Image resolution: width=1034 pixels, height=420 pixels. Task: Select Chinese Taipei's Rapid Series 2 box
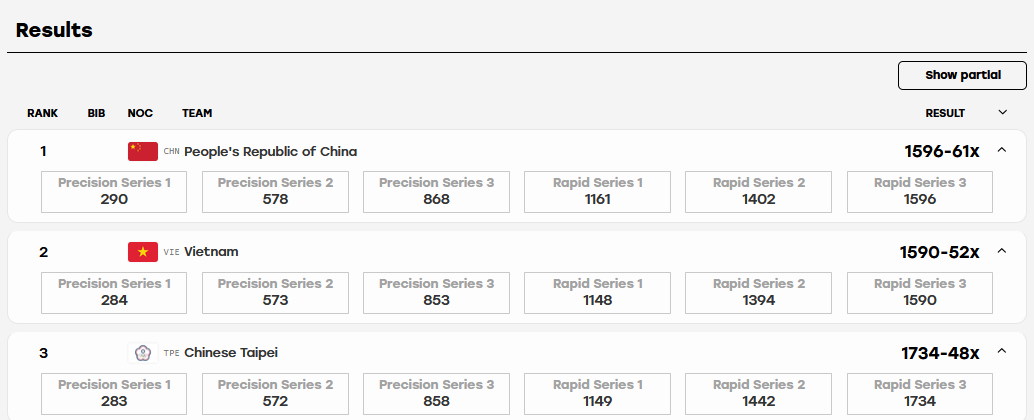click(x=758, y=394)
